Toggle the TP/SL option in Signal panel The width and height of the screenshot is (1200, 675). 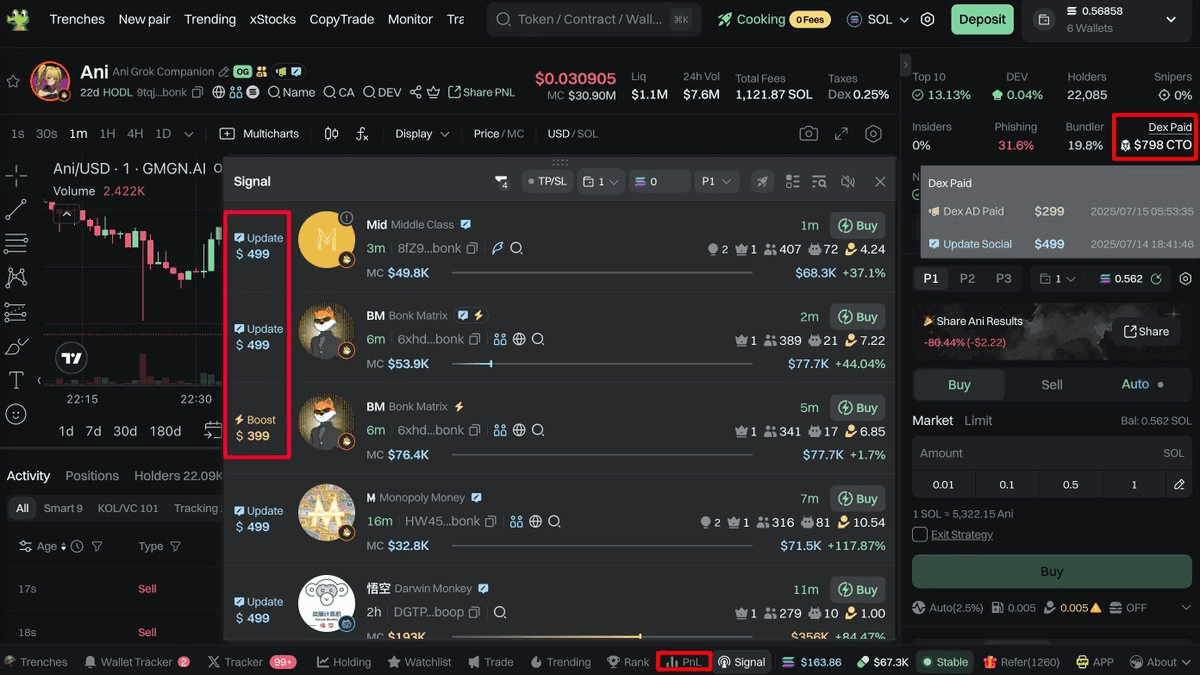546,182
